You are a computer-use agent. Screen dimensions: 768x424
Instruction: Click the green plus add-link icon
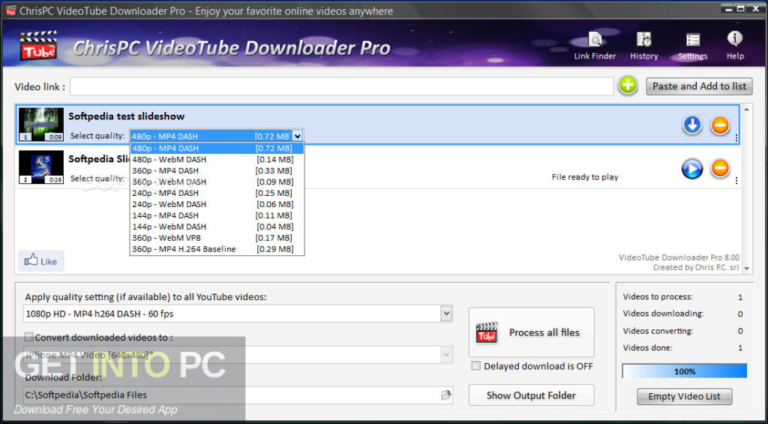(627, 86)
